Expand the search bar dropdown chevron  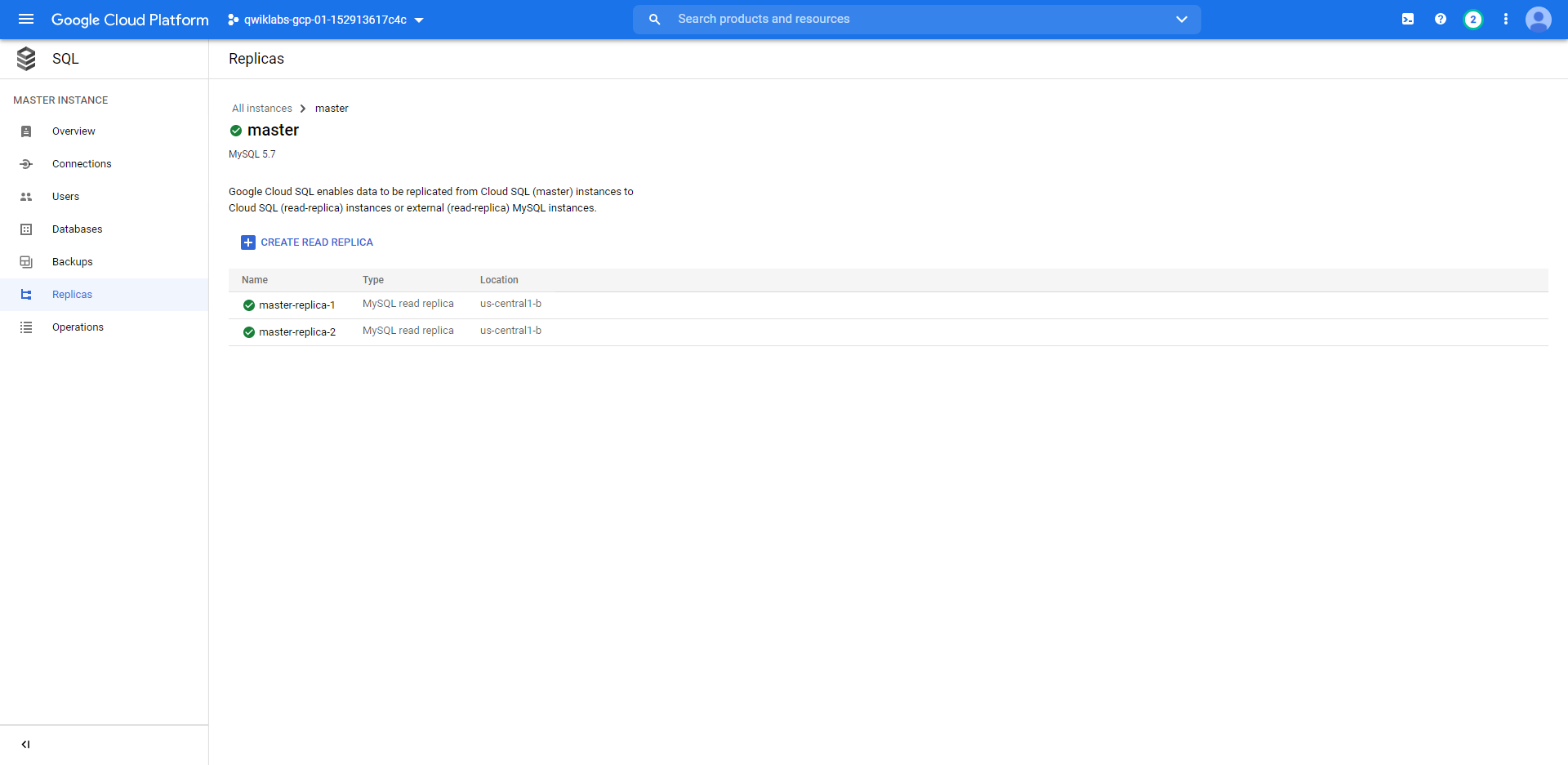(1181, 19)
